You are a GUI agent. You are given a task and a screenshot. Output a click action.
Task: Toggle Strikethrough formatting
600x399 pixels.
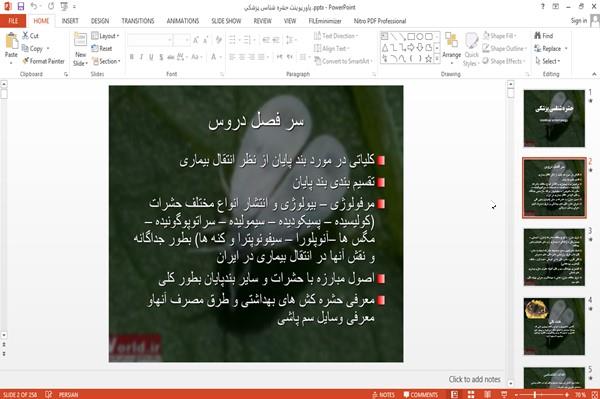(x=171, y=57)
